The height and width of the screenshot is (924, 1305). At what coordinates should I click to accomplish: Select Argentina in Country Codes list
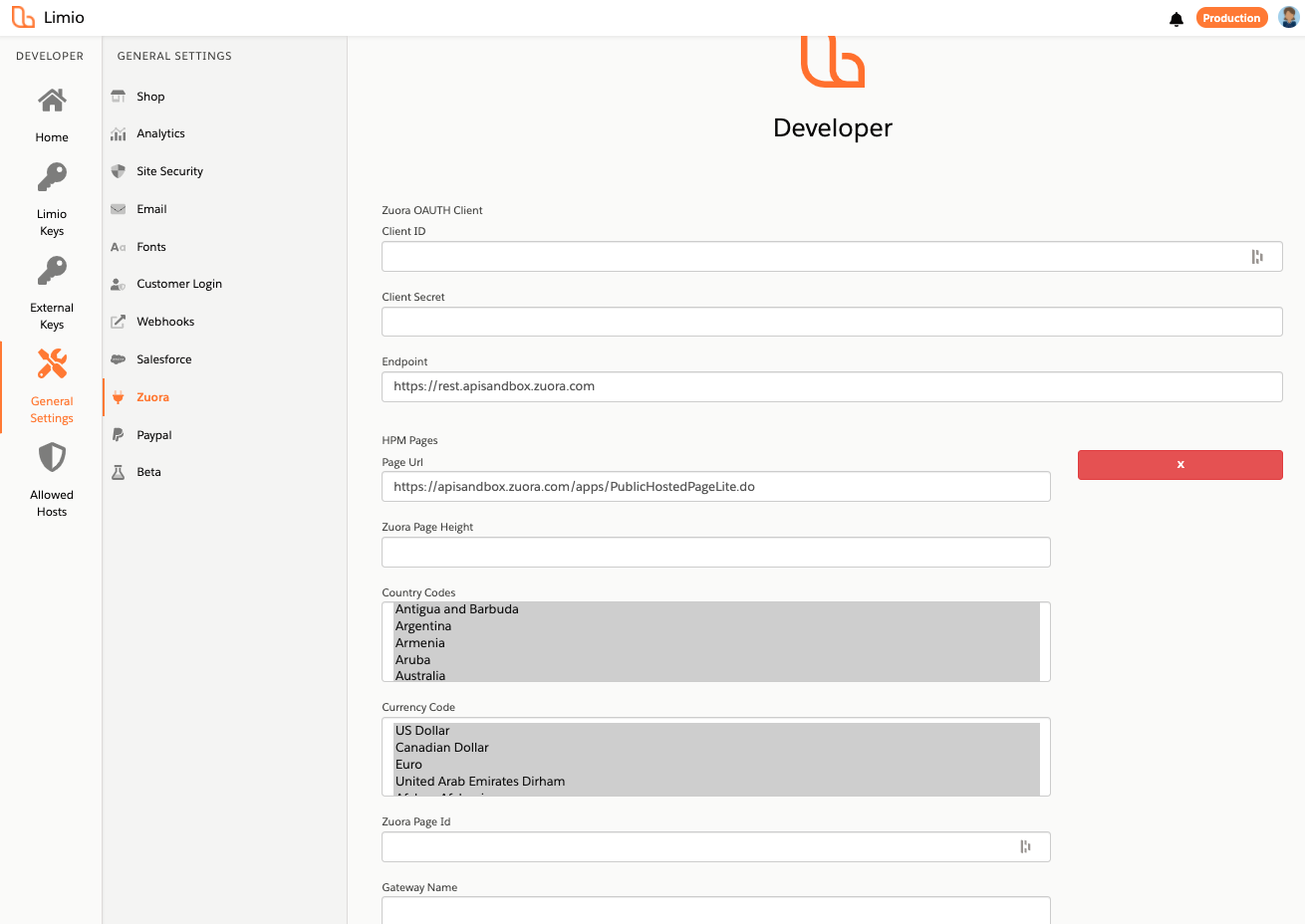(x=716, y=626)
